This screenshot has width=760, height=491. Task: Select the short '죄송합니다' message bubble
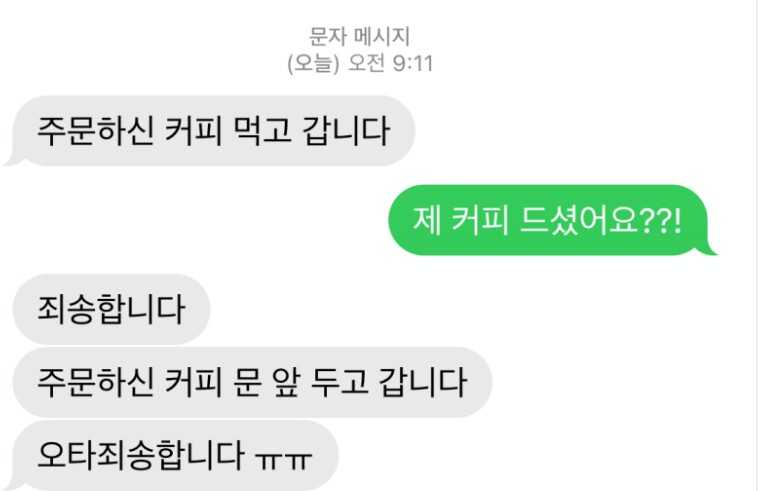click(x=111, y=309)
